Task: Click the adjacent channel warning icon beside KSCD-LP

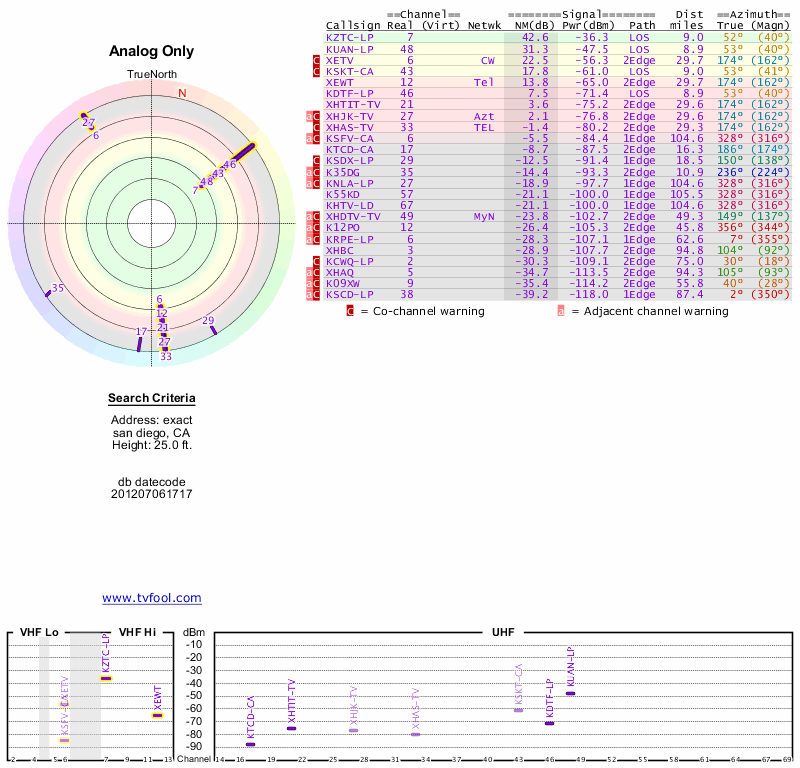Action: click(x=309, y=295)
